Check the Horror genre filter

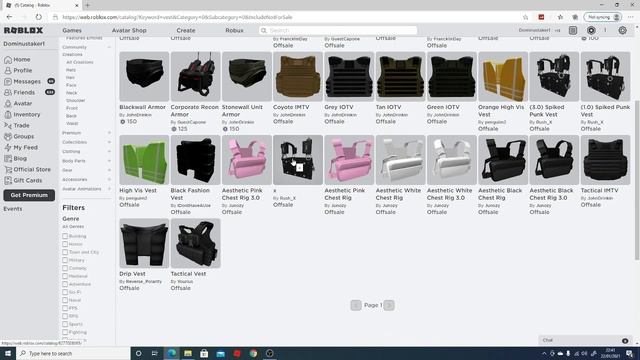tap(65, 244)
